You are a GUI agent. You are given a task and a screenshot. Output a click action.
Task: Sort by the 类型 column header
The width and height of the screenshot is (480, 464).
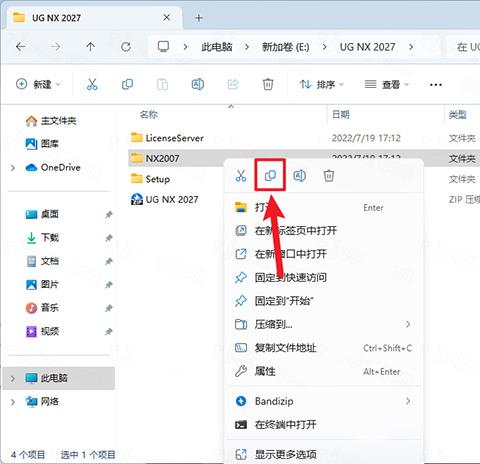click(x=457, y=115)
